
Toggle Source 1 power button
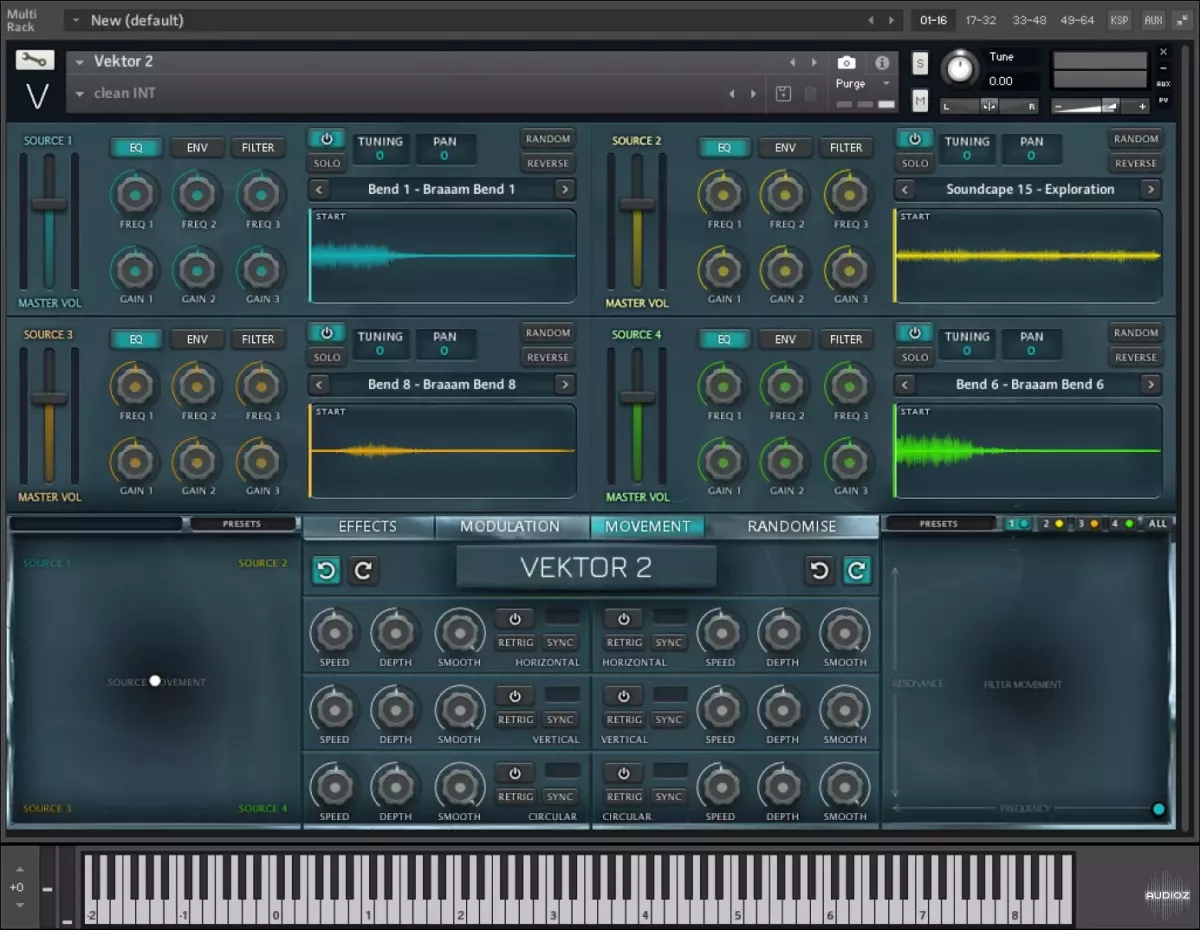click(x=326, y=139)
